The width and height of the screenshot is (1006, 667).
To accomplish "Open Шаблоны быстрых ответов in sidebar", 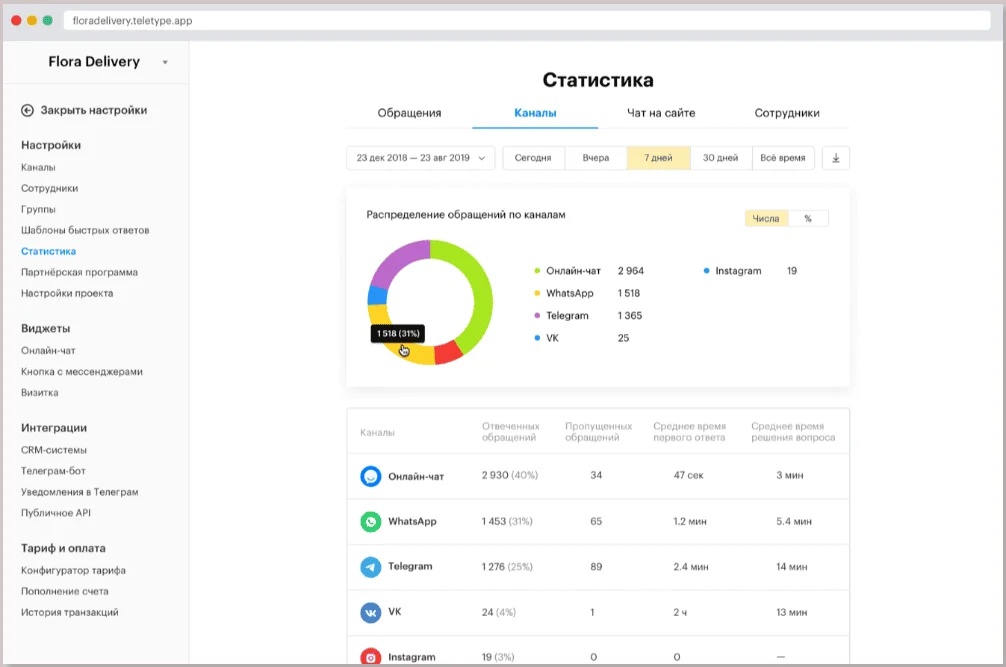I will tap(85, 230).
